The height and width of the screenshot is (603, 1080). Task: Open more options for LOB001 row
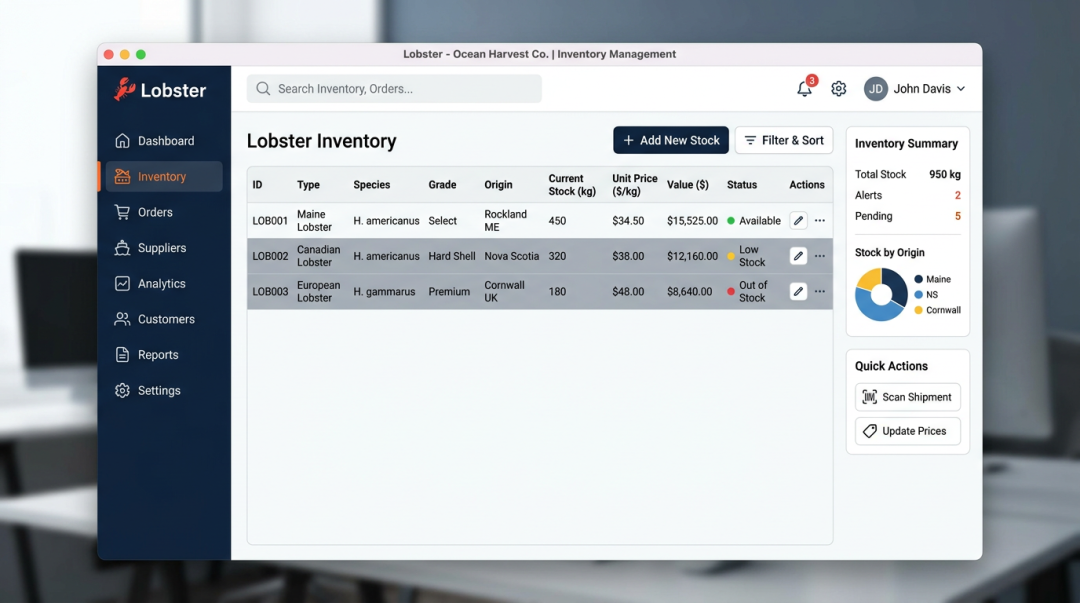(x=820, y=221)
